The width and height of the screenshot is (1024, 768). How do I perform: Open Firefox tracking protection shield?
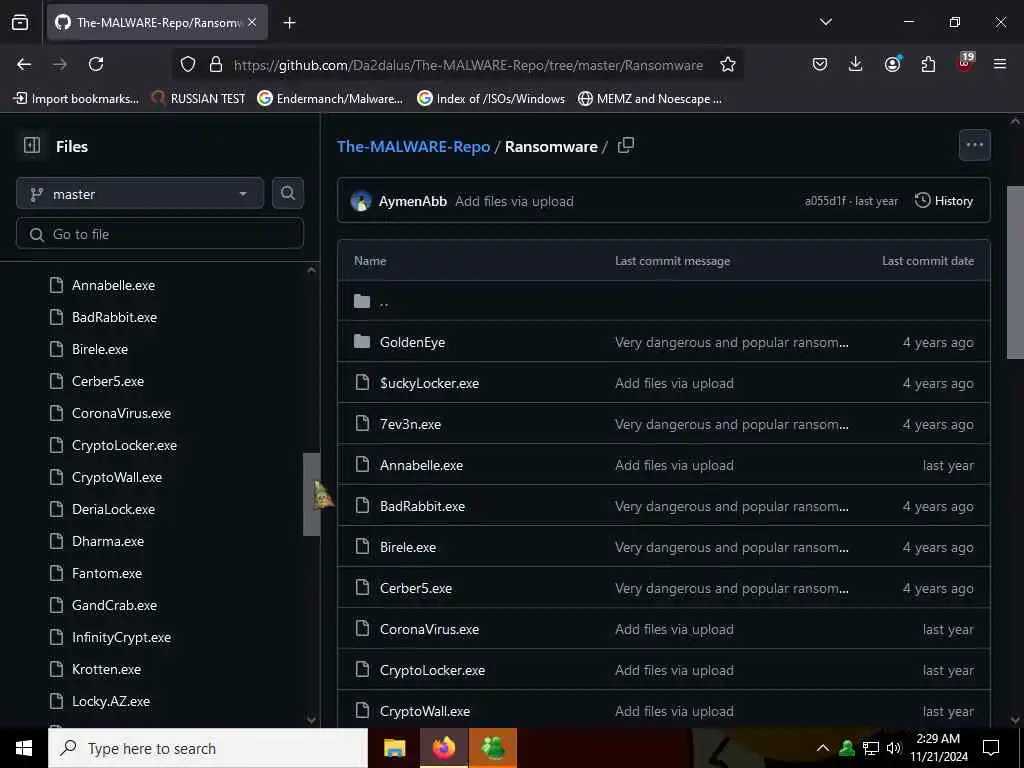pyautogui.click(x=188, y=64)
